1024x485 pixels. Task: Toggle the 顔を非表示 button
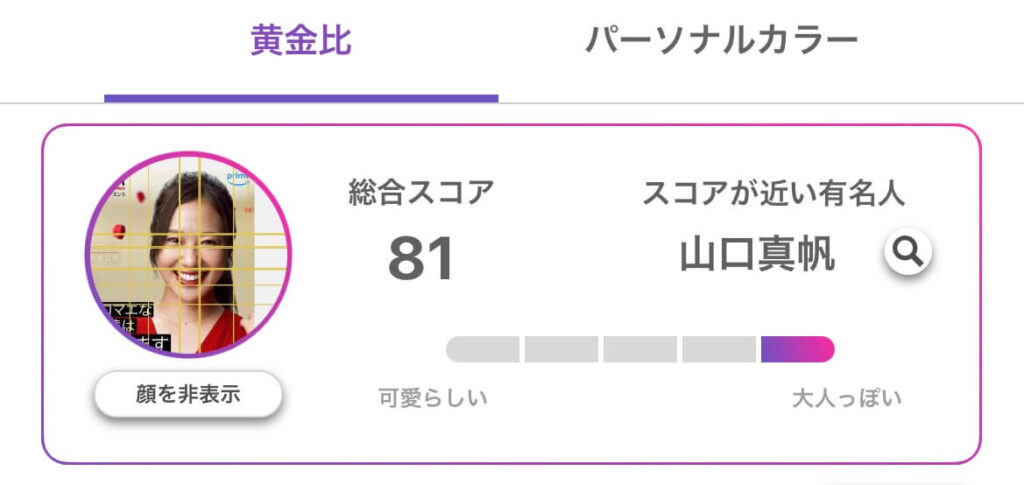point(188,394)
